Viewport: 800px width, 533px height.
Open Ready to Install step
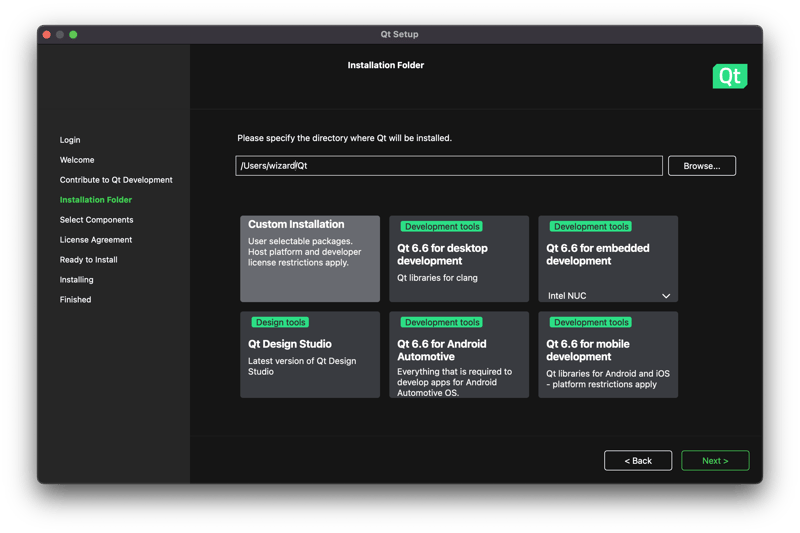point(88,260)
